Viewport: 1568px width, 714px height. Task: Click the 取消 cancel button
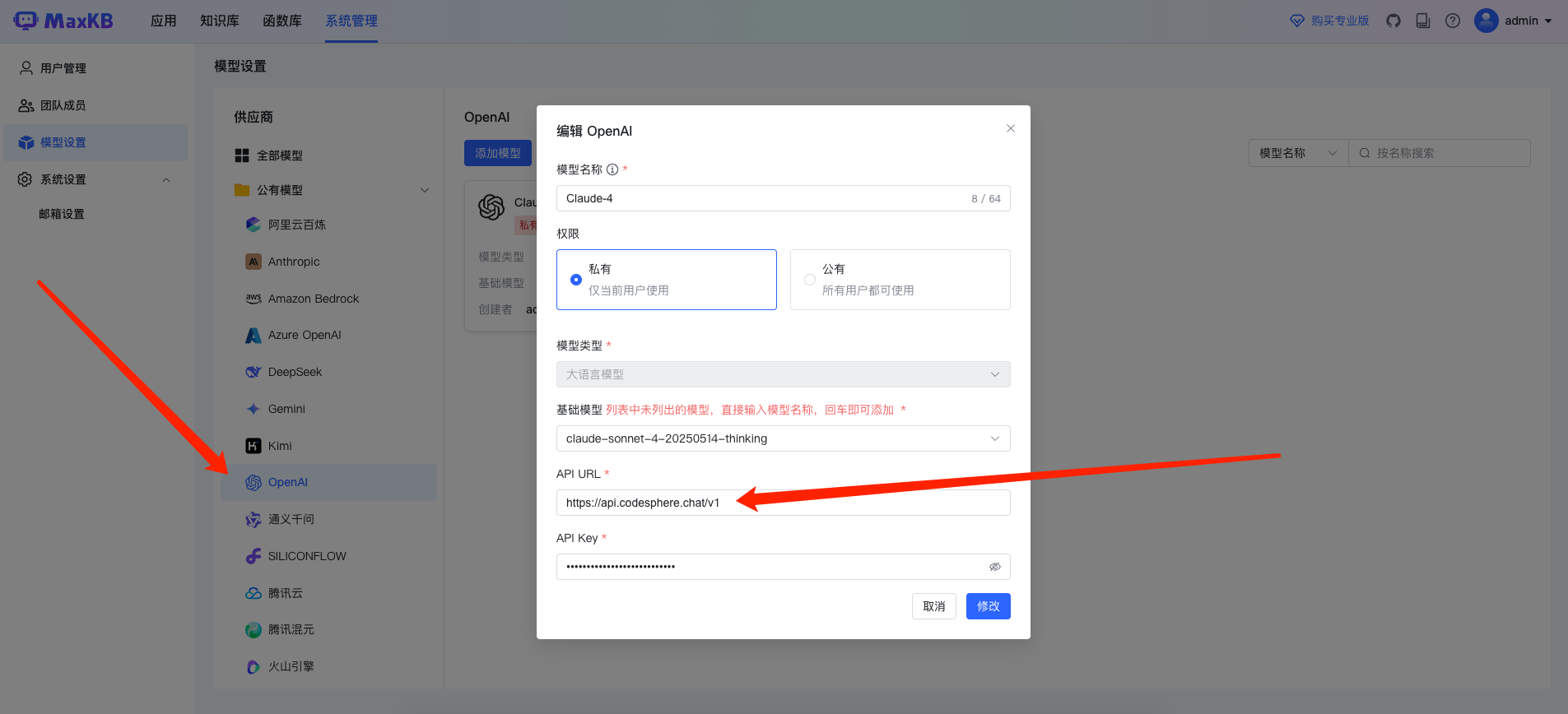[x=934, y=606]
